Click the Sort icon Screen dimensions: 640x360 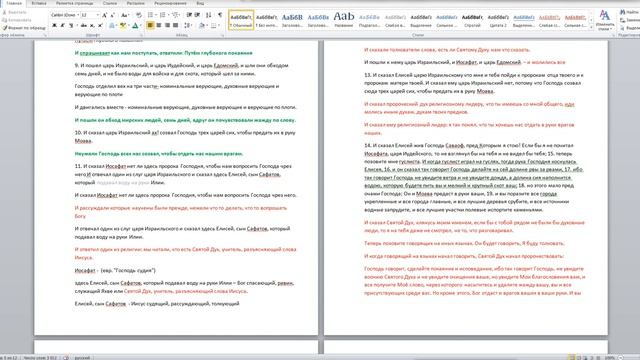pyautogui.click(x=209, y=15)
